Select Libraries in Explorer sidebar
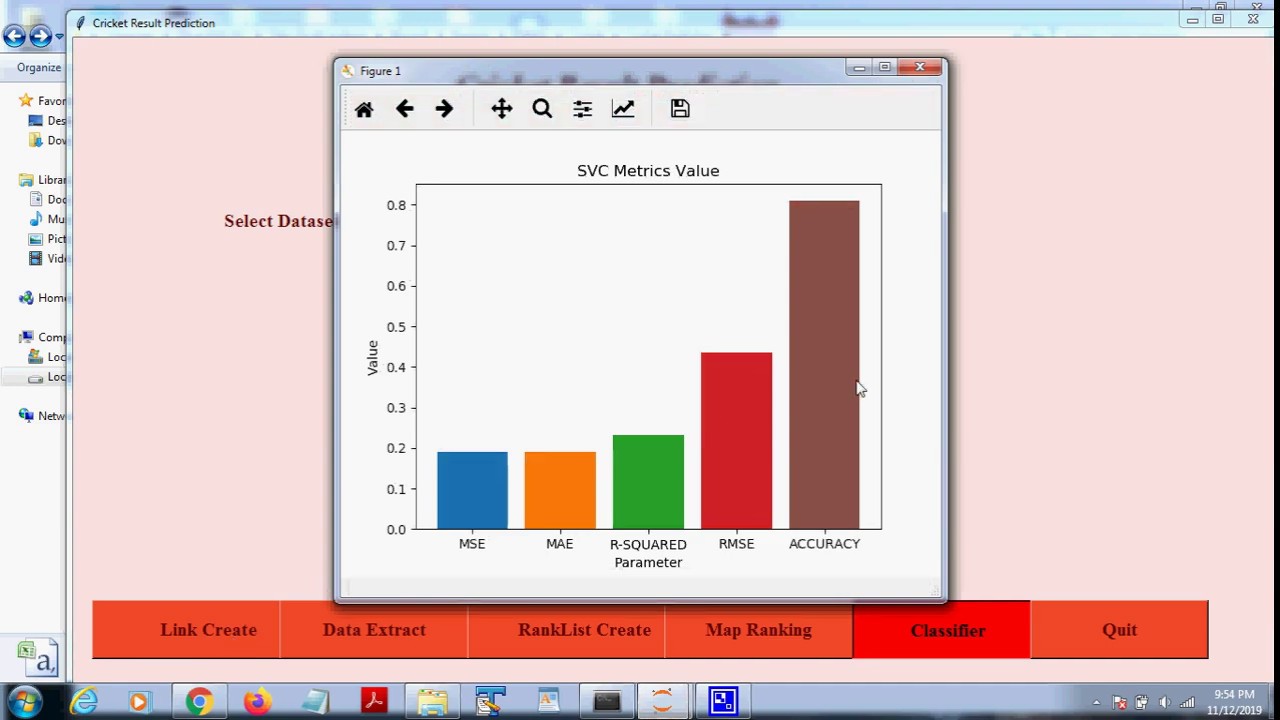1280x720 pixels. pos(43,180)
